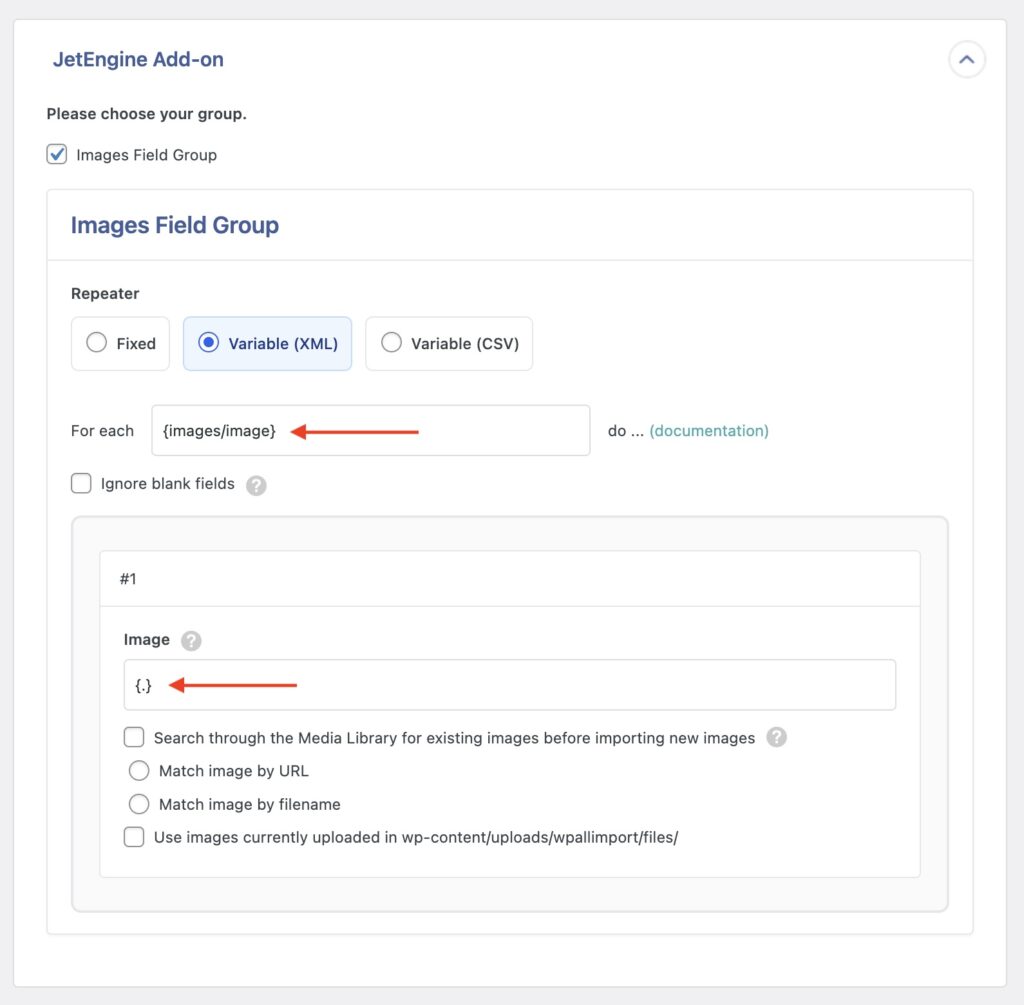Click the Images Field Group heading

(175, 225)
